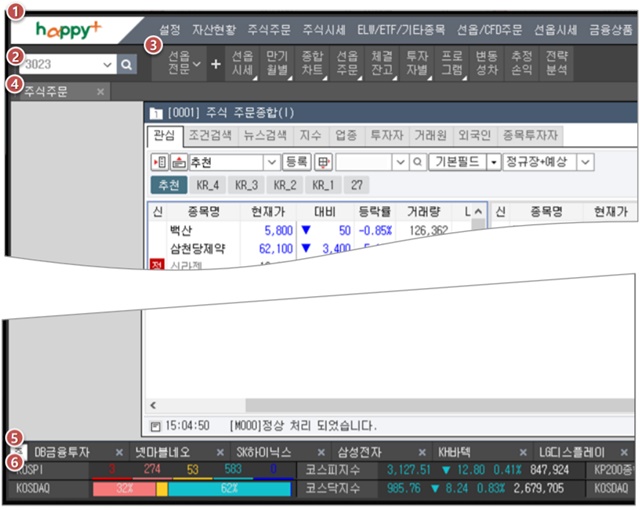This screenshot has height=510, width=640.
Task: Open 변동성차 toolbar button
Action: point(487,63)
